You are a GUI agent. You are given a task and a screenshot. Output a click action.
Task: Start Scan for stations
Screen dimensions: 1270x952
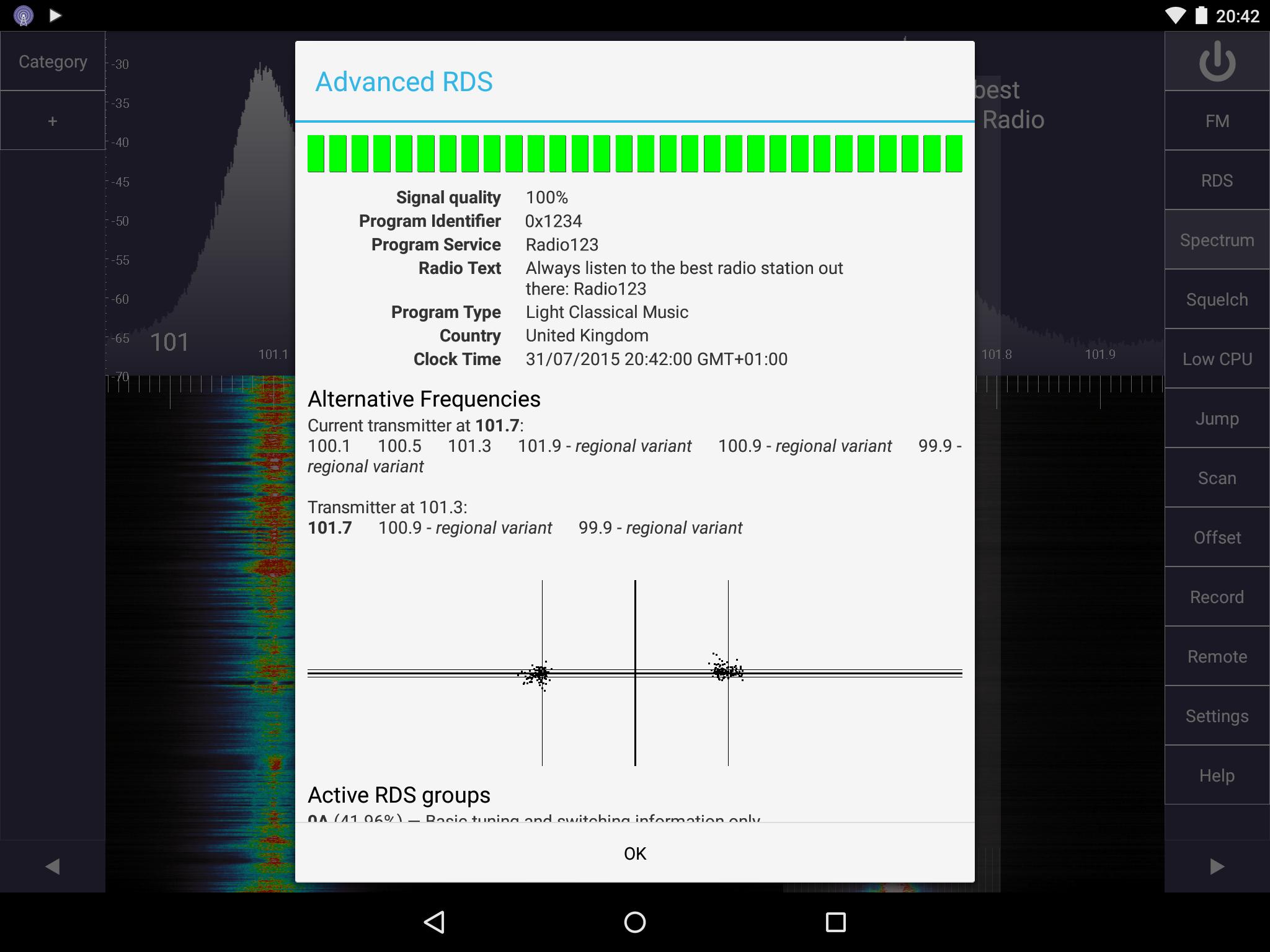point(1215,478)
